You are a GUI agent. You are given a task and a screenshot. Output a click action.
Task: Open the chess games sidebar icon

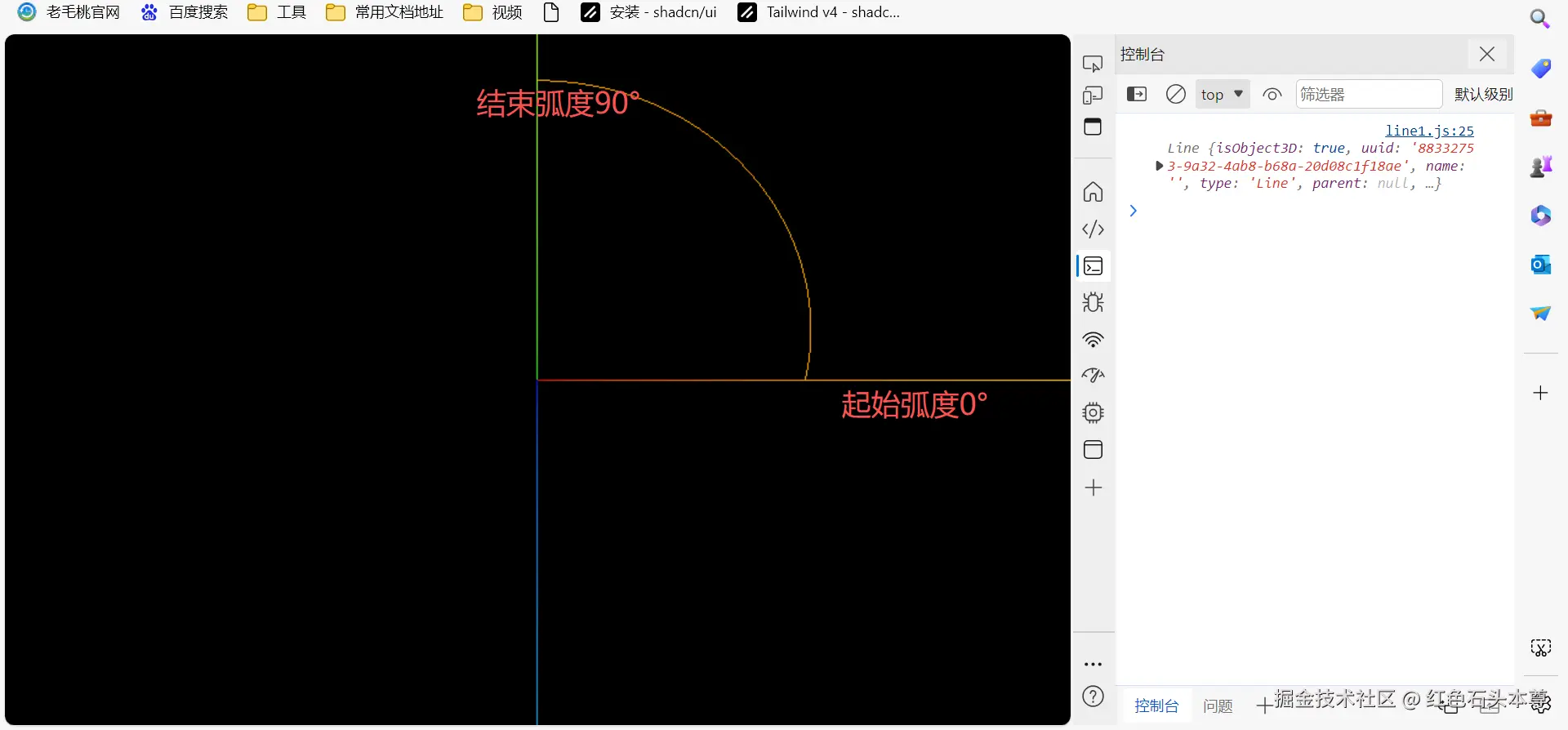point(1540,167)
